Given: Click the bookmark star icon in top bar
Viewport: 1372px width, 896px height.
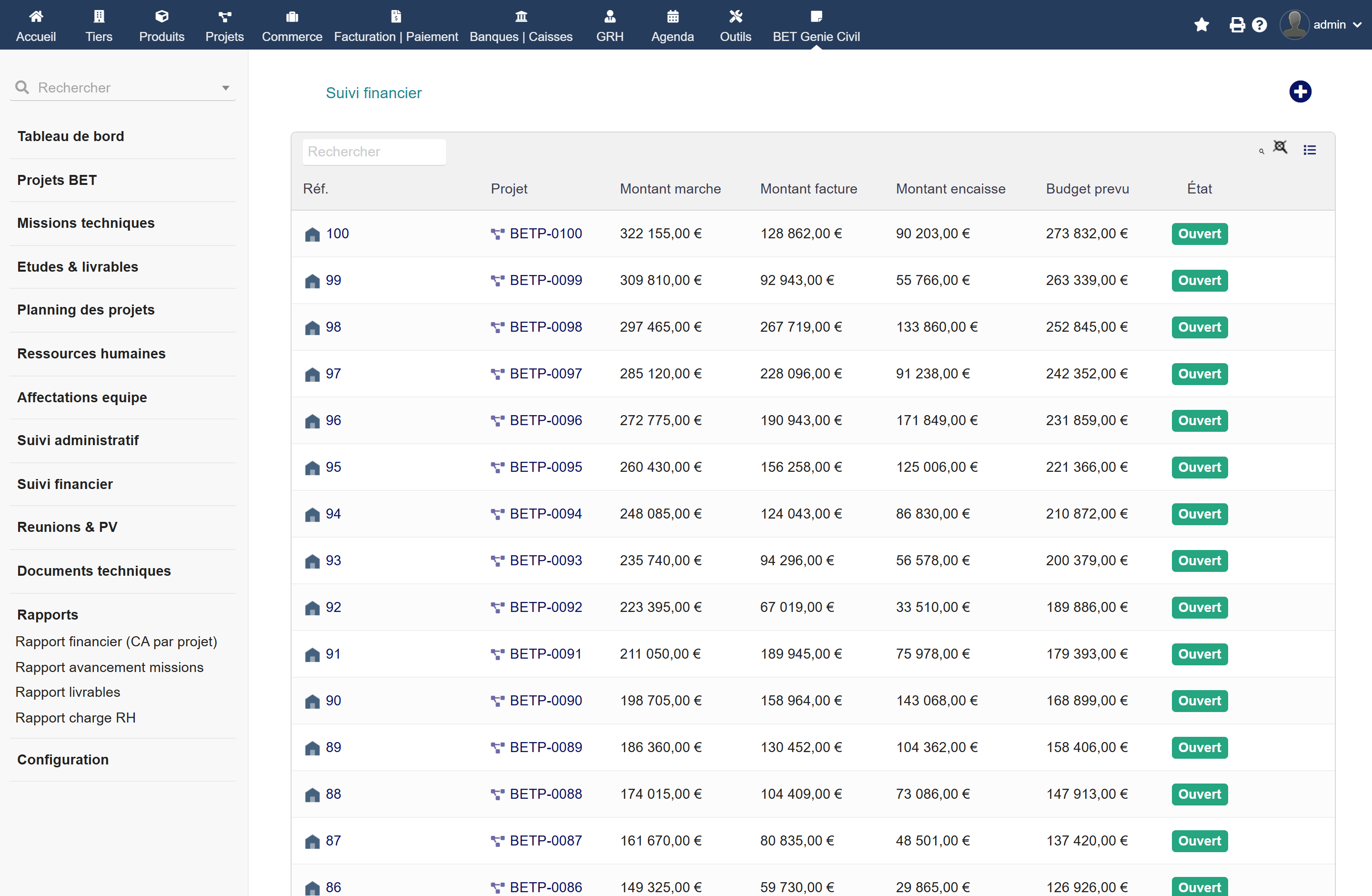Looking at the screenshot, I should pyautogui.click(x=1201, y=25).
